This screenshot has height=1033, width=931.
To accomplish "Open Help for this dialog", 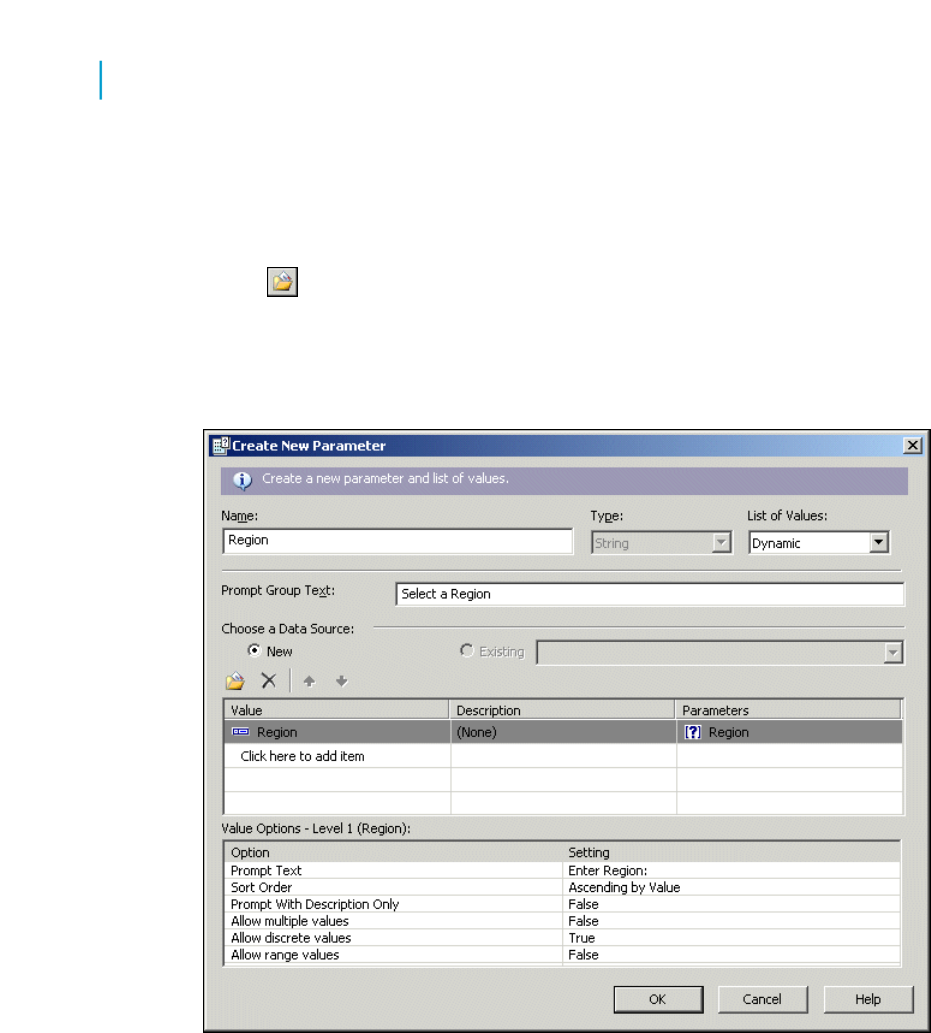I will tap(868, 999).
